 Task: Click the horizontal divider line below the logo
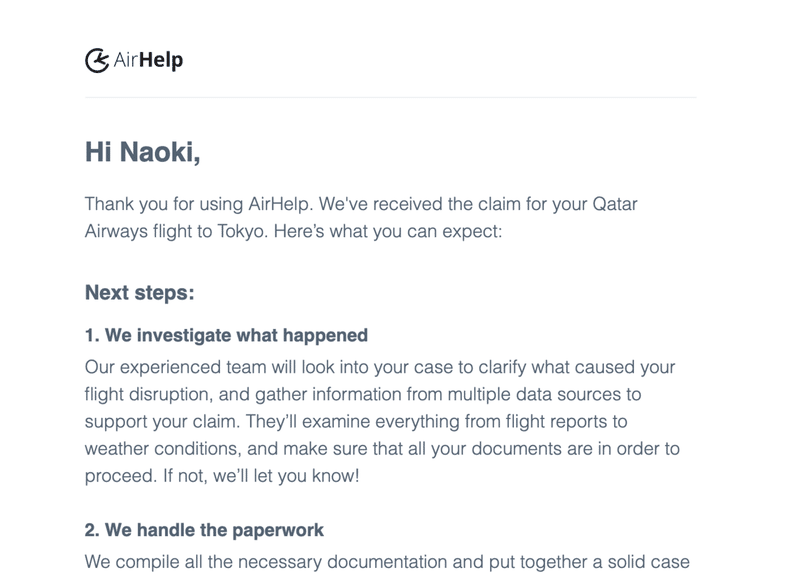(390, 97)
